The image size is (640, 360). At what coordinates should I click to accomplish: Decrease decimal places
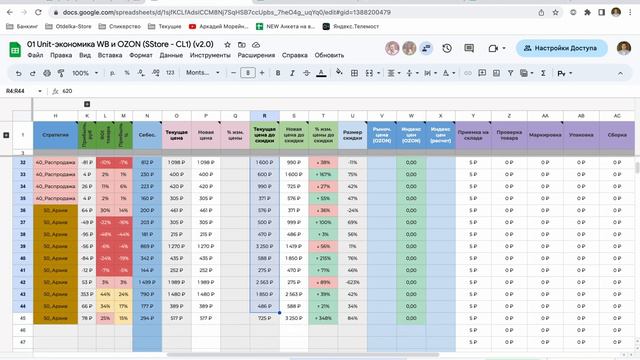(x=141, y=73)
